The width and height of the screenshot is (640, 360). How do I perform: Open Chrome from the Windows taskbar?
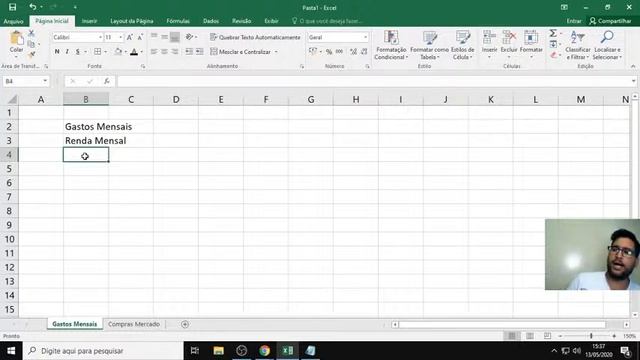[x=264, y=351]
